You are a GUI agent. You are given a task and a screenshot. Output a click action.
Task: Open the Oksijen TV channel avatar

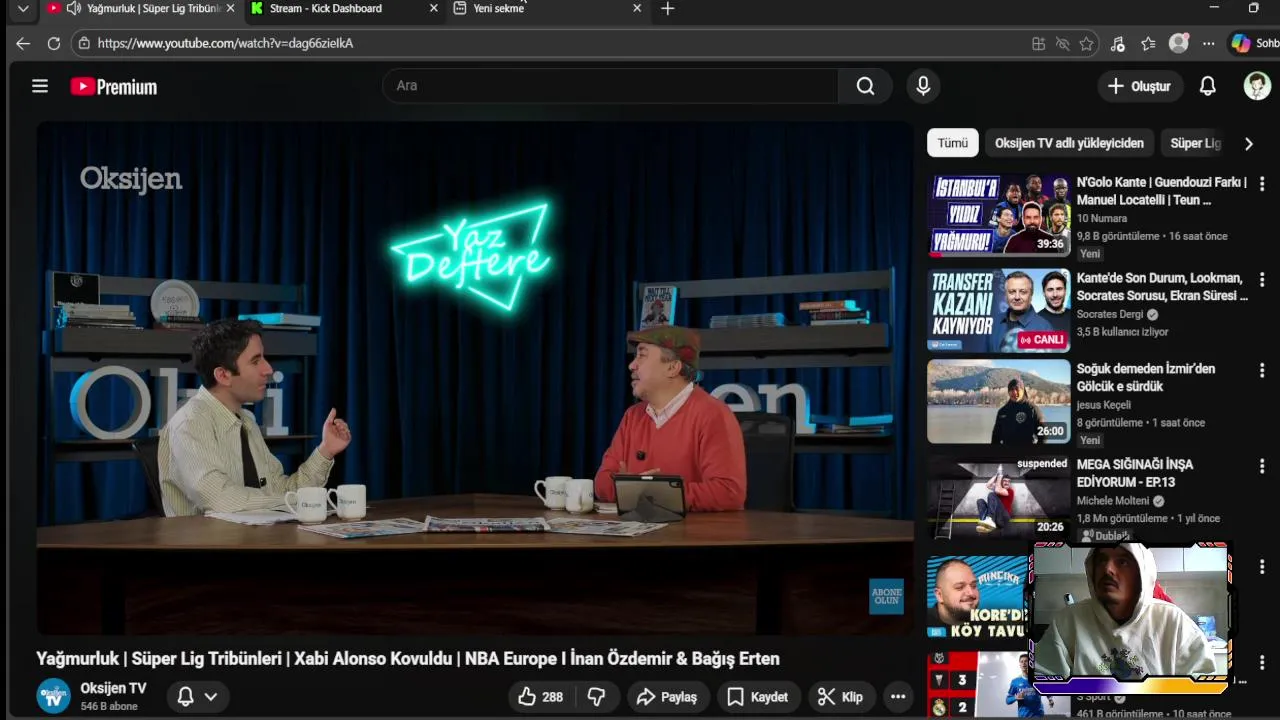54,696
